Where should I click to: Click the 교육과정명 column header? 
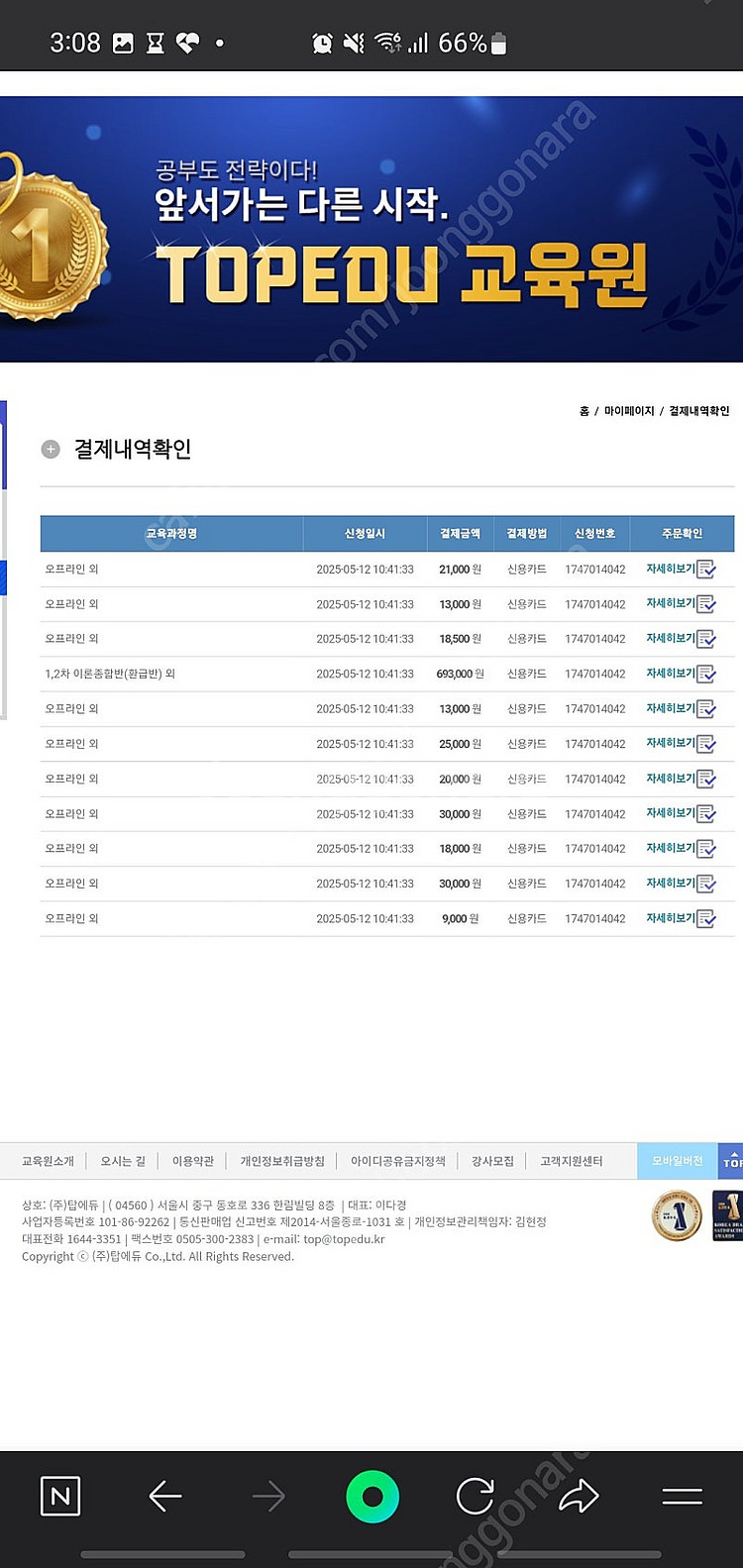click(171, 534)
